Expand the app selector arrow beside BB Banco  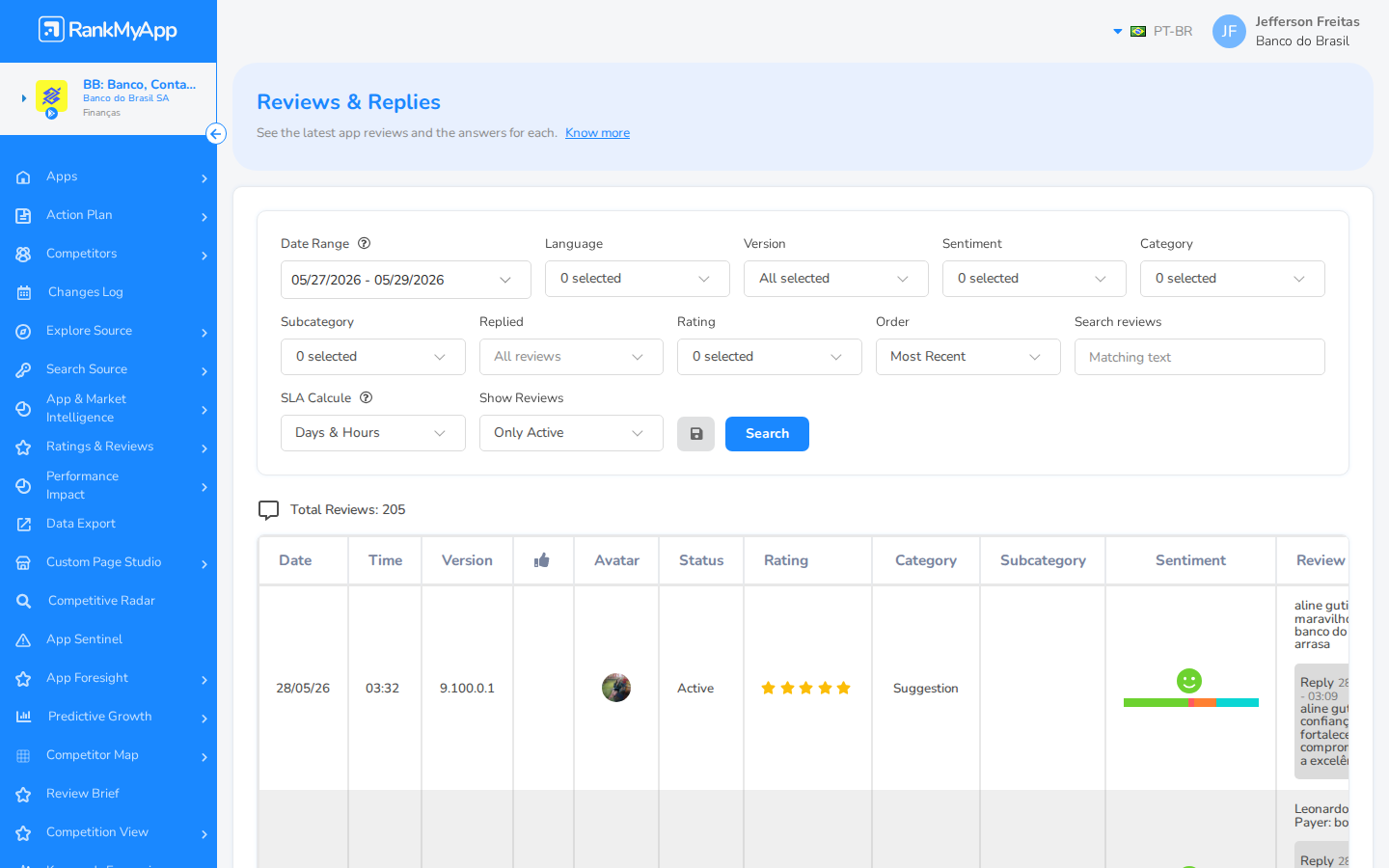[x=24, y=98]
